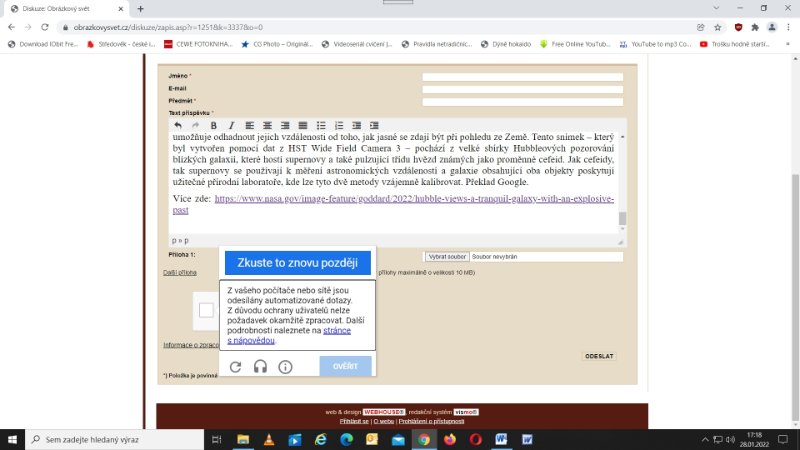Open Středověk bookmark
This screenshot has width=800, height=450.
(121, 44)
